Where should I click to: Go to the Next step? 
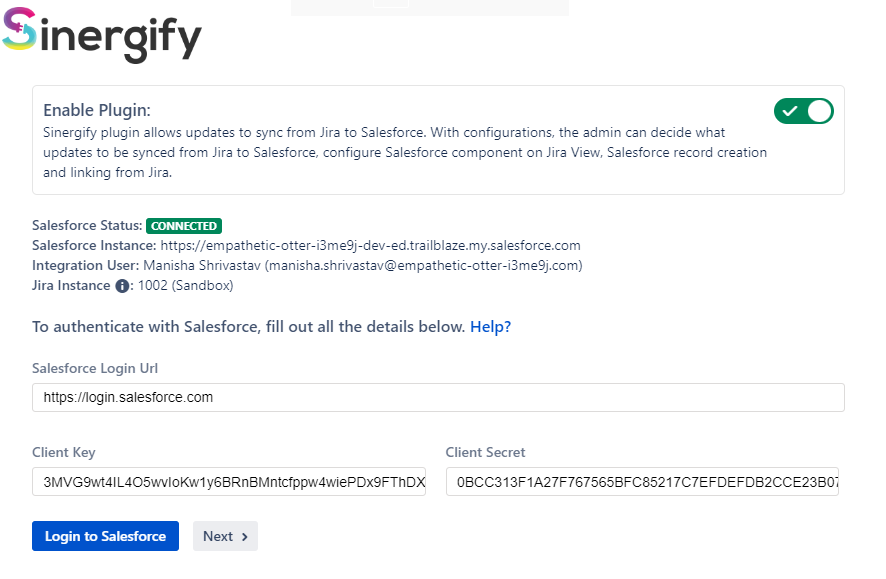[x=225, y=536]
